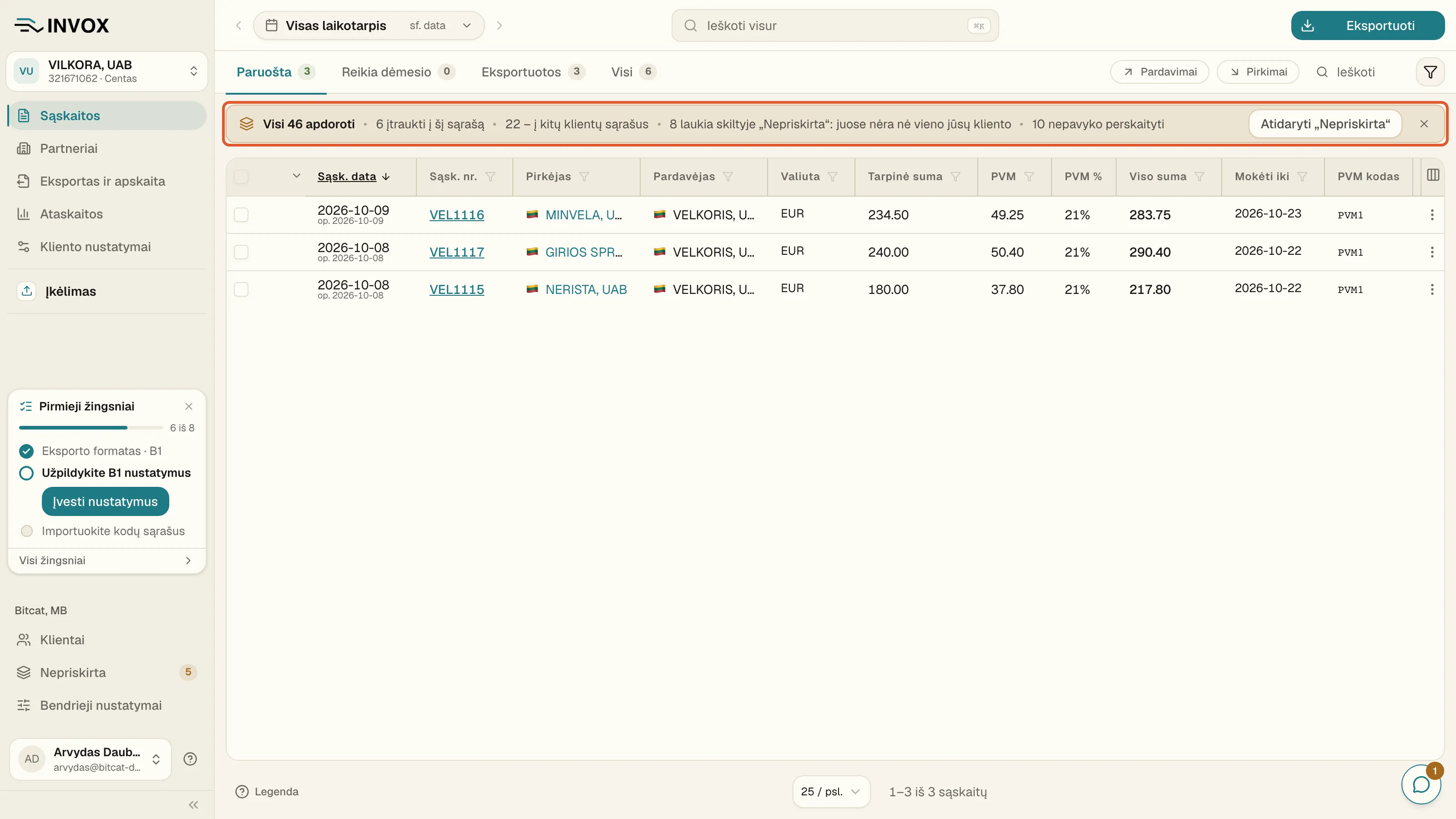Mark Užpildykite B1 nustatymus step circle

click(x=26, y=473)
